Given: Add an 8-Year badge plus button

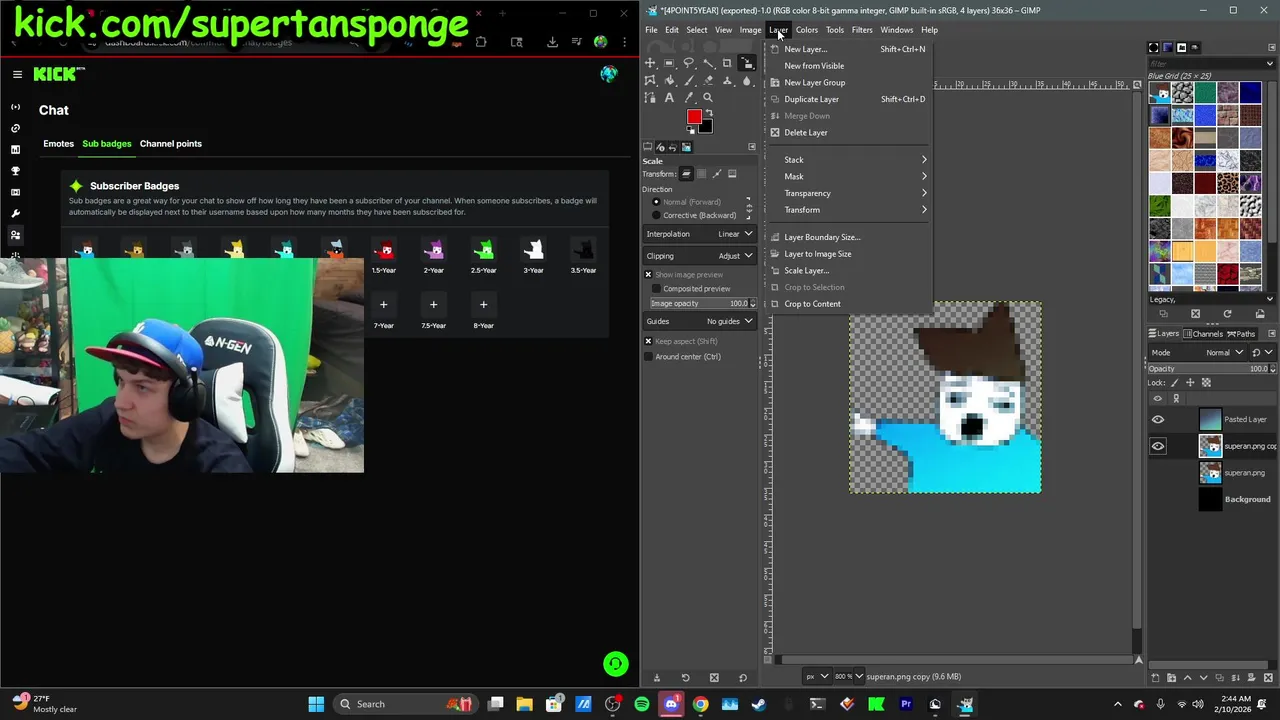Looking at the screenshot, I should click(483, 305).
